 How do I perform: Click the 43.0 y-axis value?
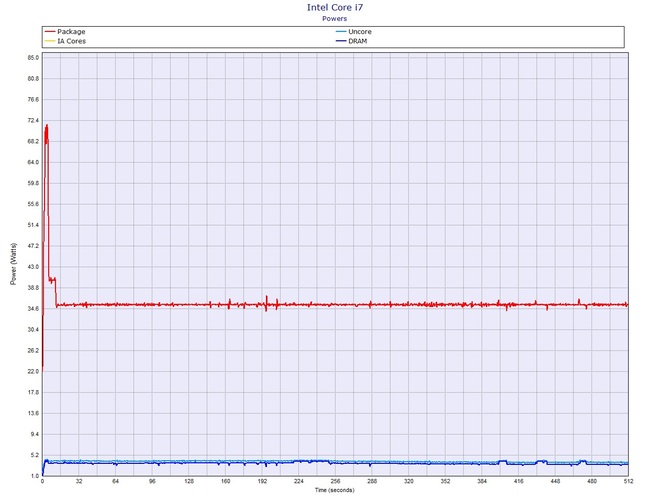33,267
